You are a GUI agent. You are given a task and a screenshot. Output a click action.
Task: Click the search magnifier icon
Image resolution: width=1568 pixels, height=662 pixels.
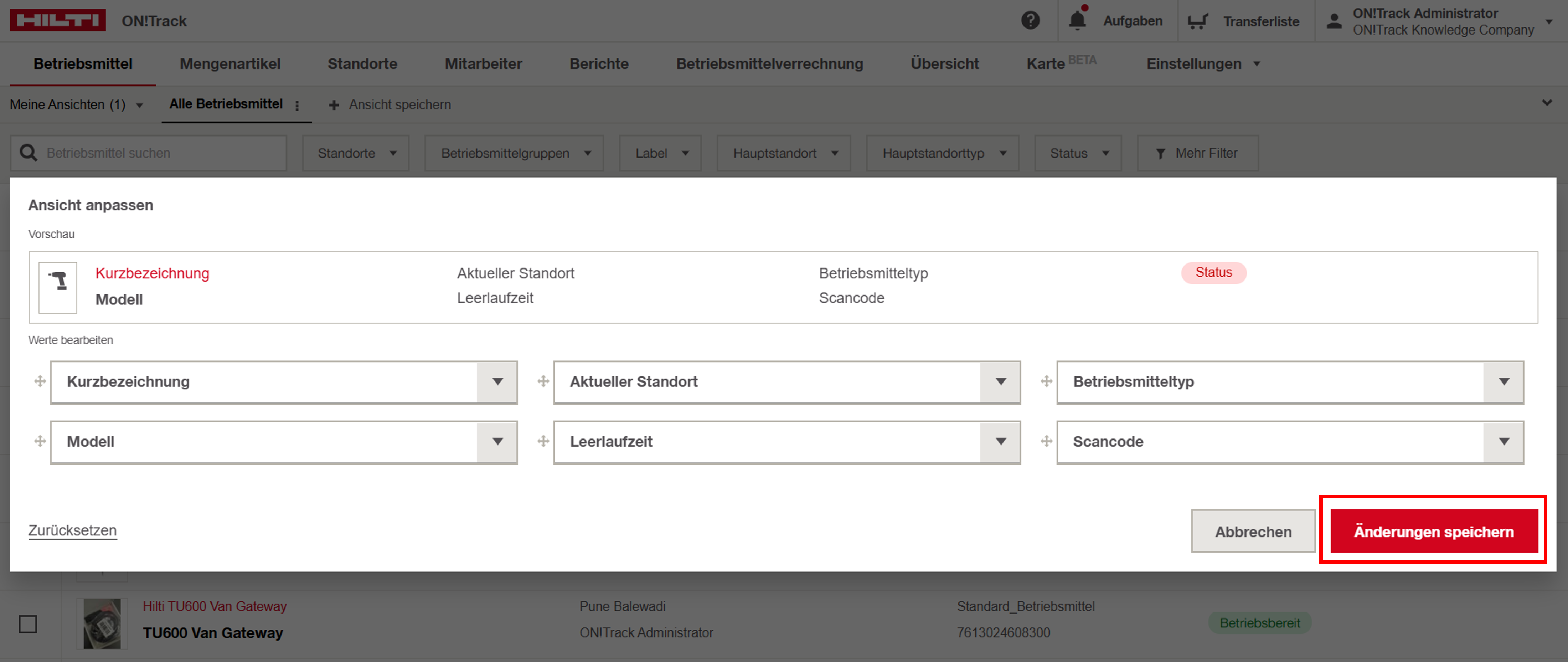(29, 153)
